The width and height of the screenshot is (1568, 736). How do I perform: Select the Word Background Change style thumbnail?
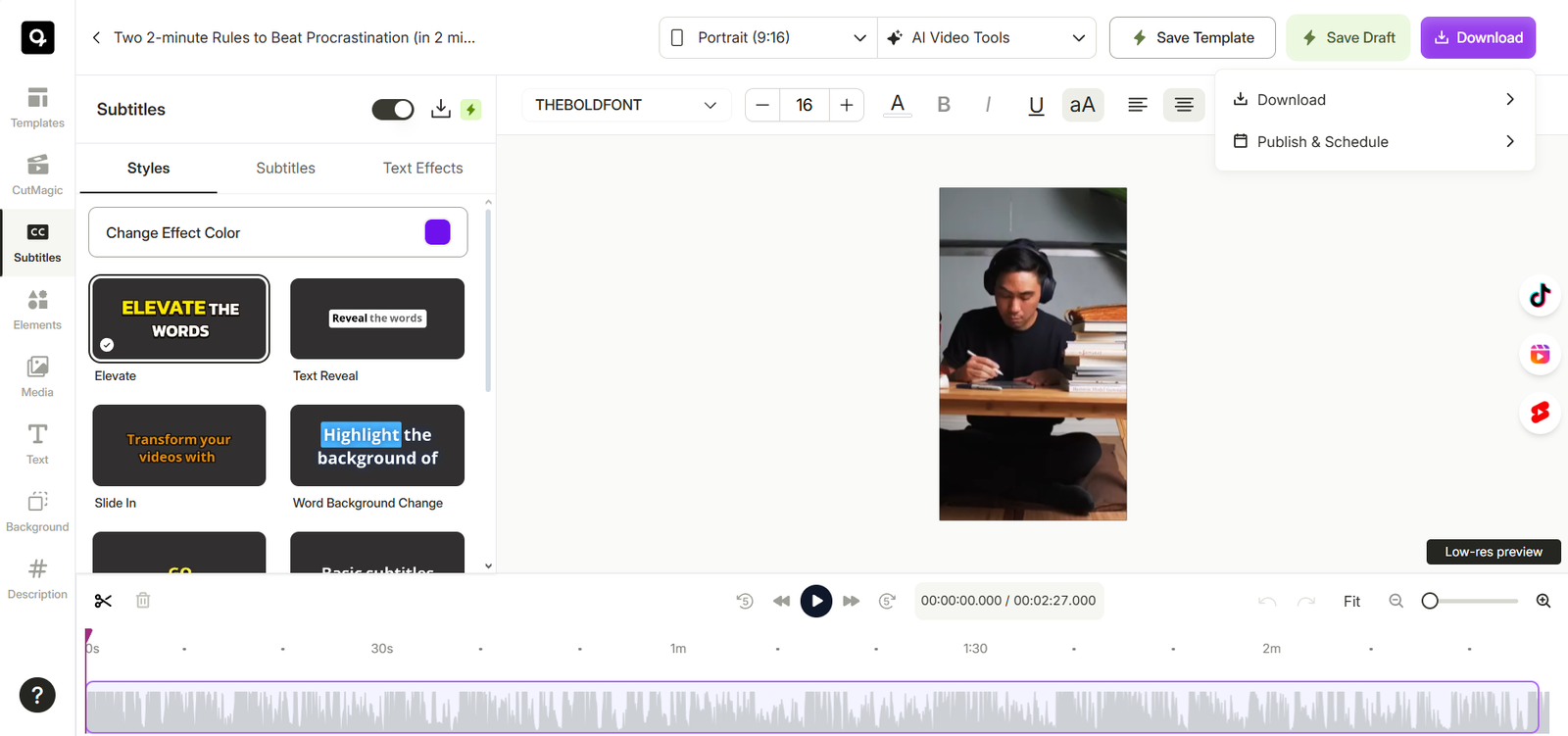pyautogui.click(x=377, y=446)
